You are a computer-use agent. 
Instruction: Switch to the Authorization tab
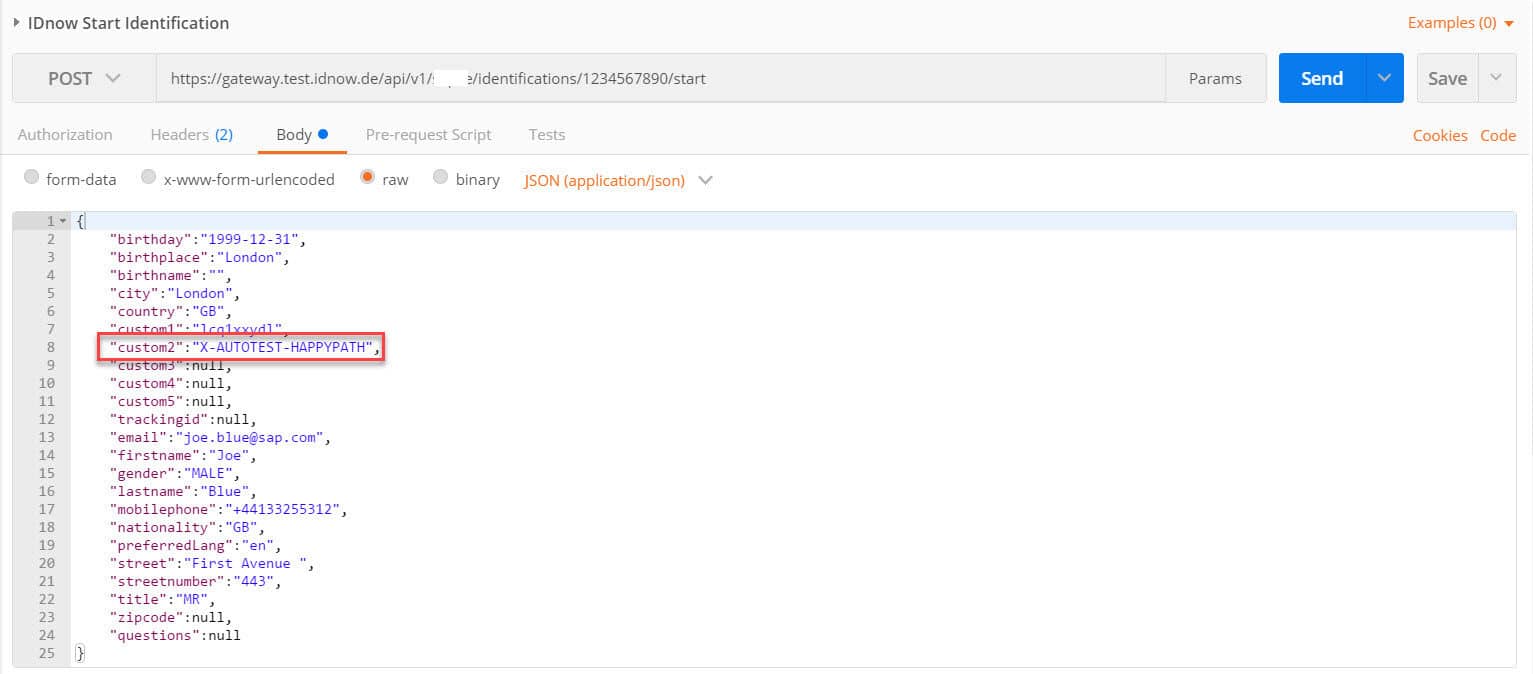pyautogui.click(x=65, y=134)
